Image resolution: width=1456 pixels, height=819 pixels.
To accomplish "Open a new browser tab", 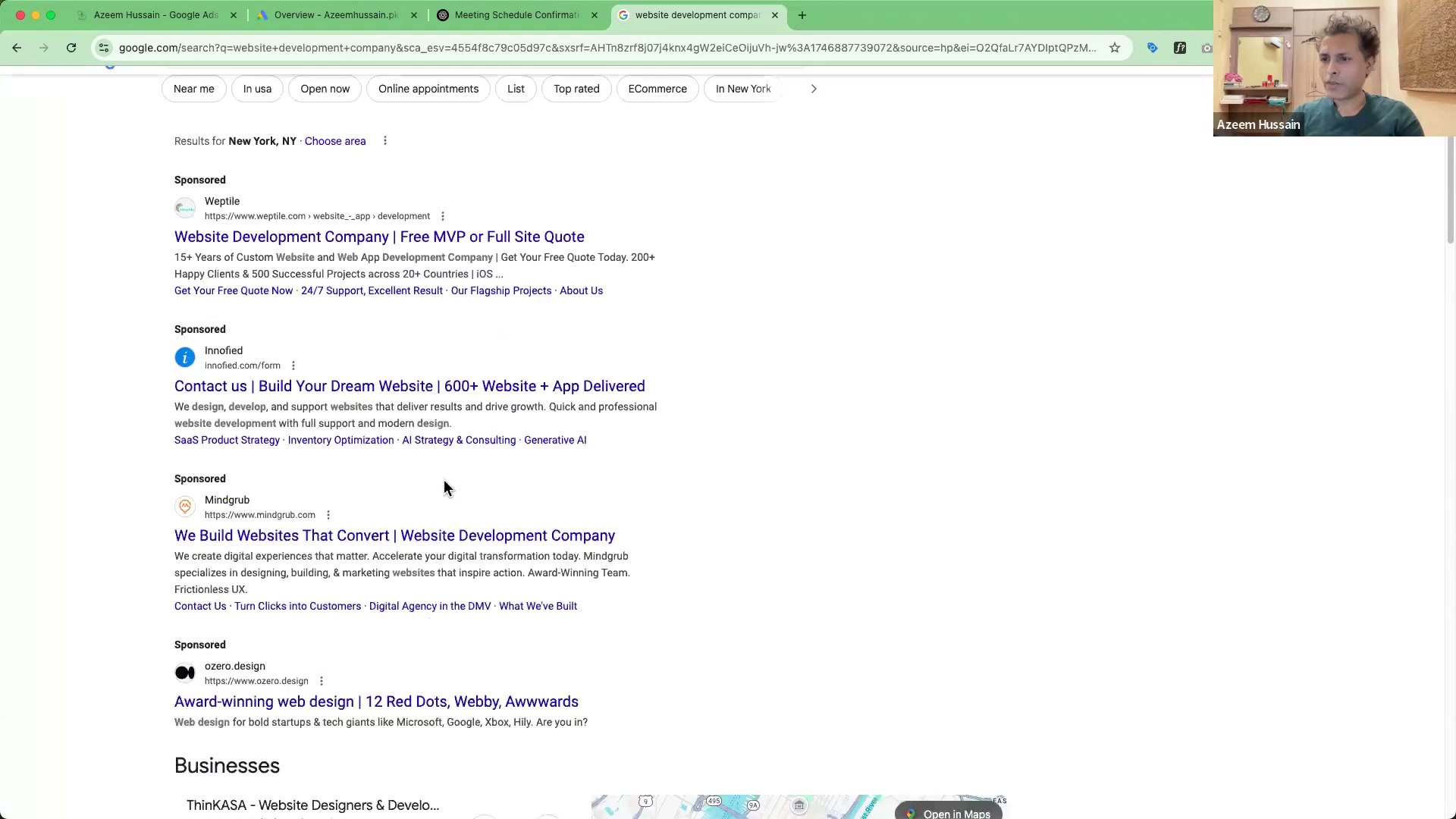I will [x=802, y=15].
